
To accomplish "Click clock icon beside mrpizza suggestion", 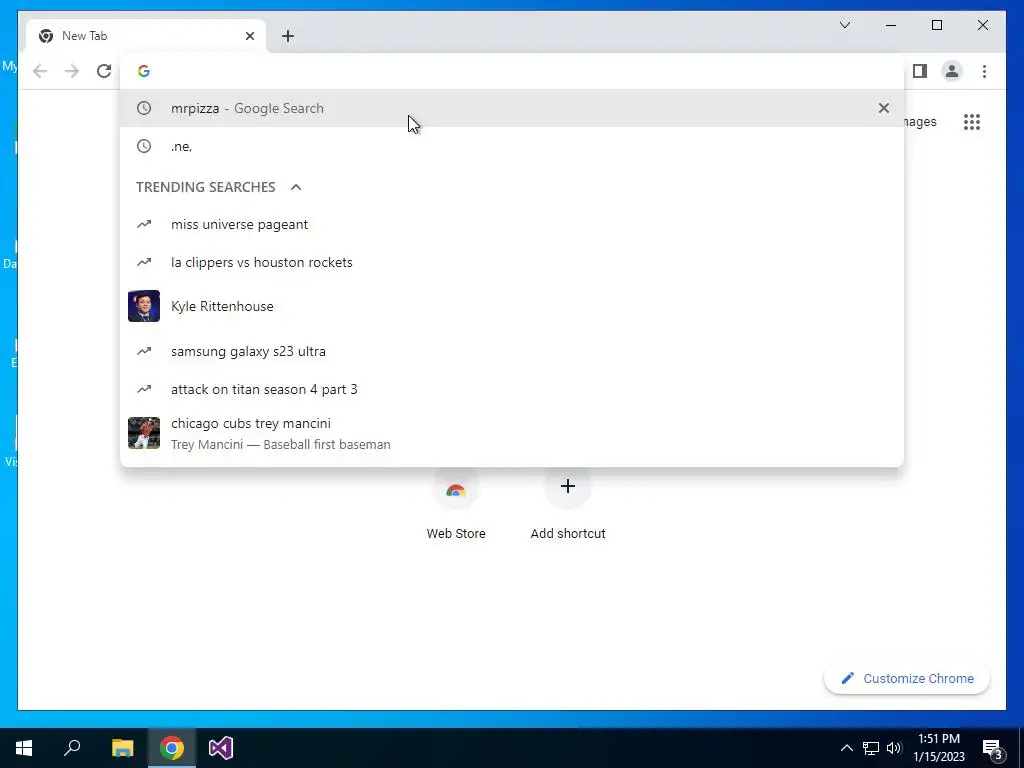I will coord(144,108).
